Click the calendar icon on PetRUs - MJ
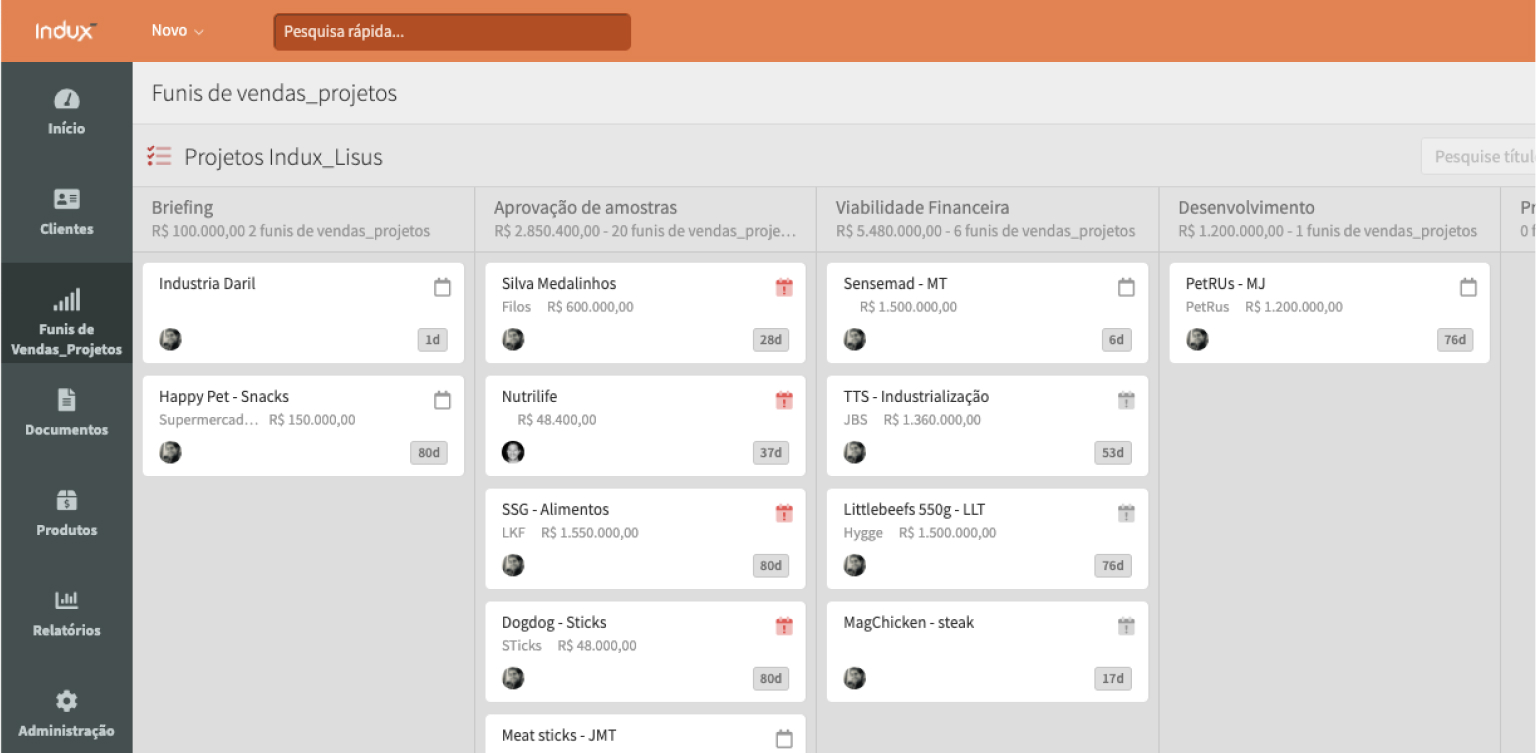Viewport: 1536px width, 754px height. [x=1468, y=288]
